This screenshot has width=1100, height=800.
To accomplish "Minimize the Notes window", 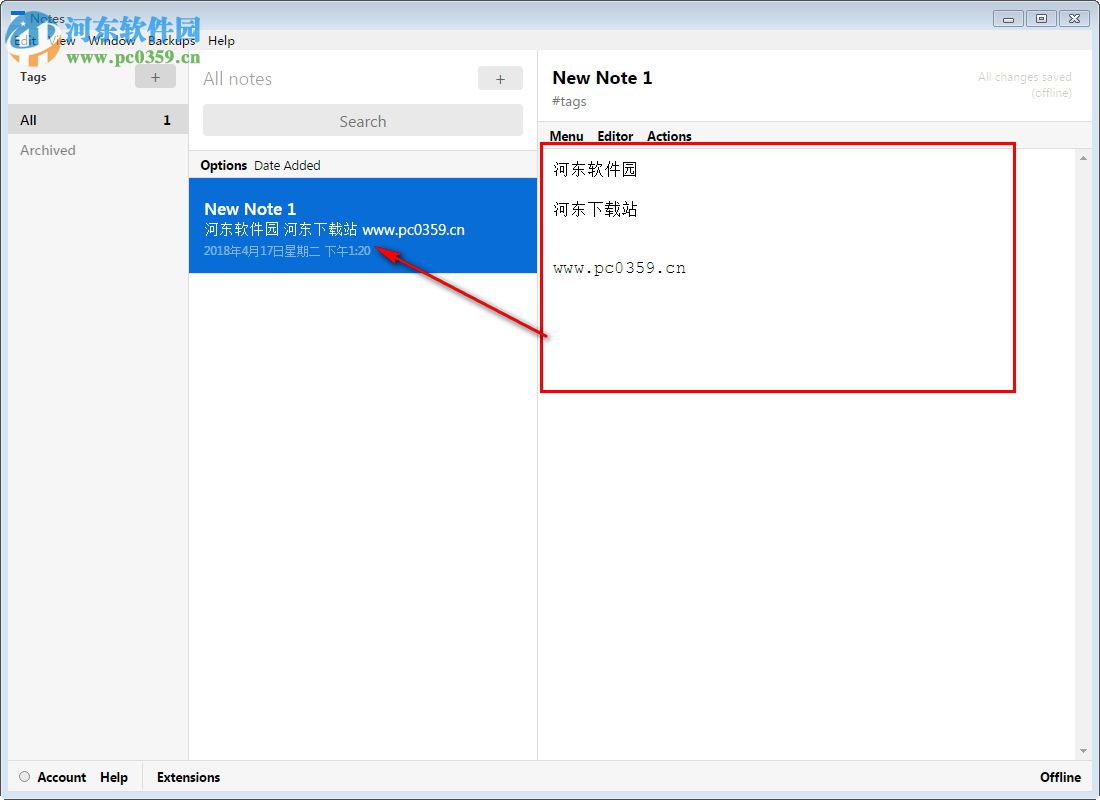I will click(x=1008, y=19).
